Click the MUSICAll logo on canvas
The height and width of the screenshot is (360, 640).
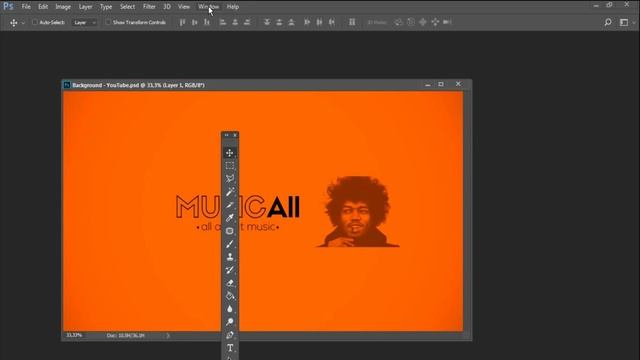(x=238, y=212)
